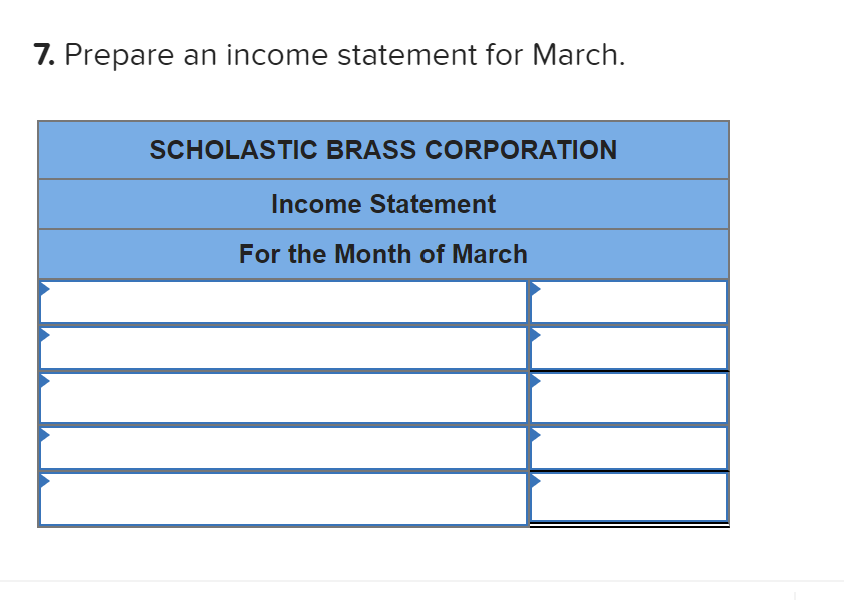The width and height of the screenshot is (844, 600).
Task: Open the dropdown in the first amount cell
Action: pos(536,288)
